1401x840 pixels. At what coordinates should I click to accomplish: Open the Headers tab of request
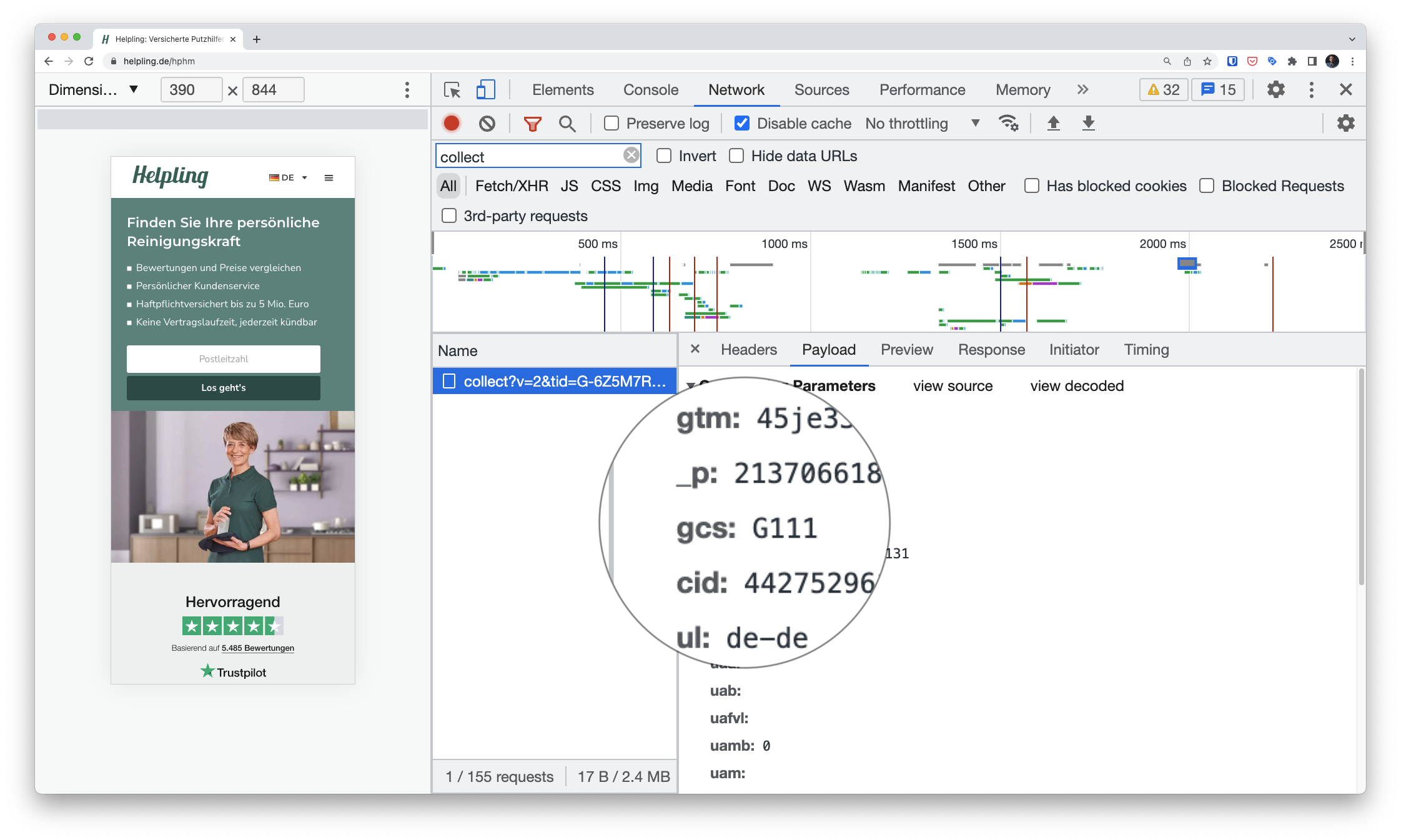[748, 350]
